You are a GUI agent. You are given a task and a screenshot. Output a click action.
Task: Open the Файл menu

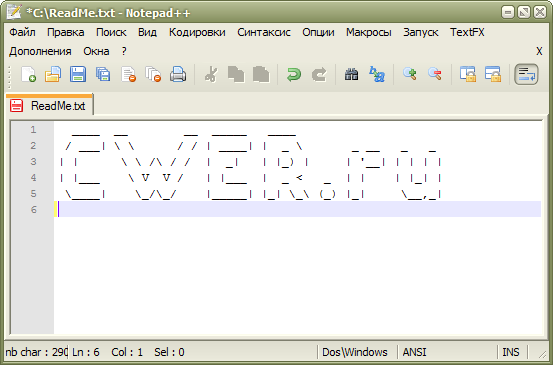(22, 32)
